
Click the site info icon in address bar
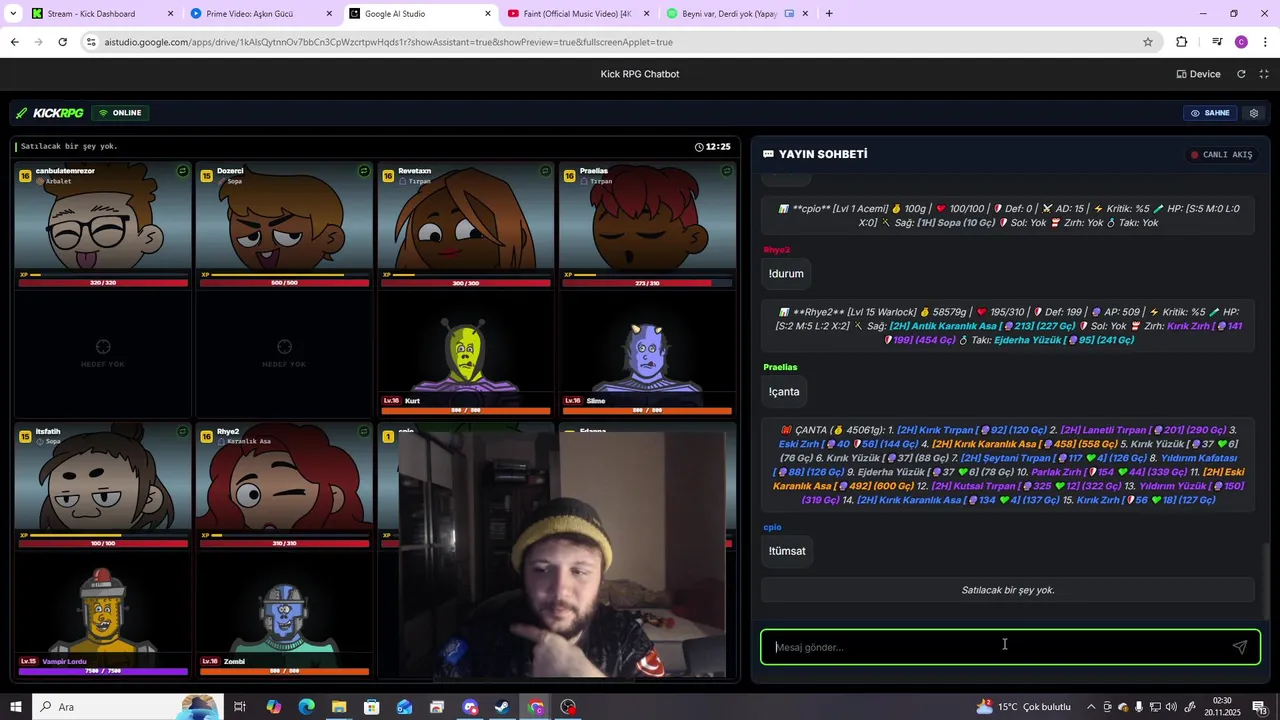pyautogui.click(x=91, y=42)
